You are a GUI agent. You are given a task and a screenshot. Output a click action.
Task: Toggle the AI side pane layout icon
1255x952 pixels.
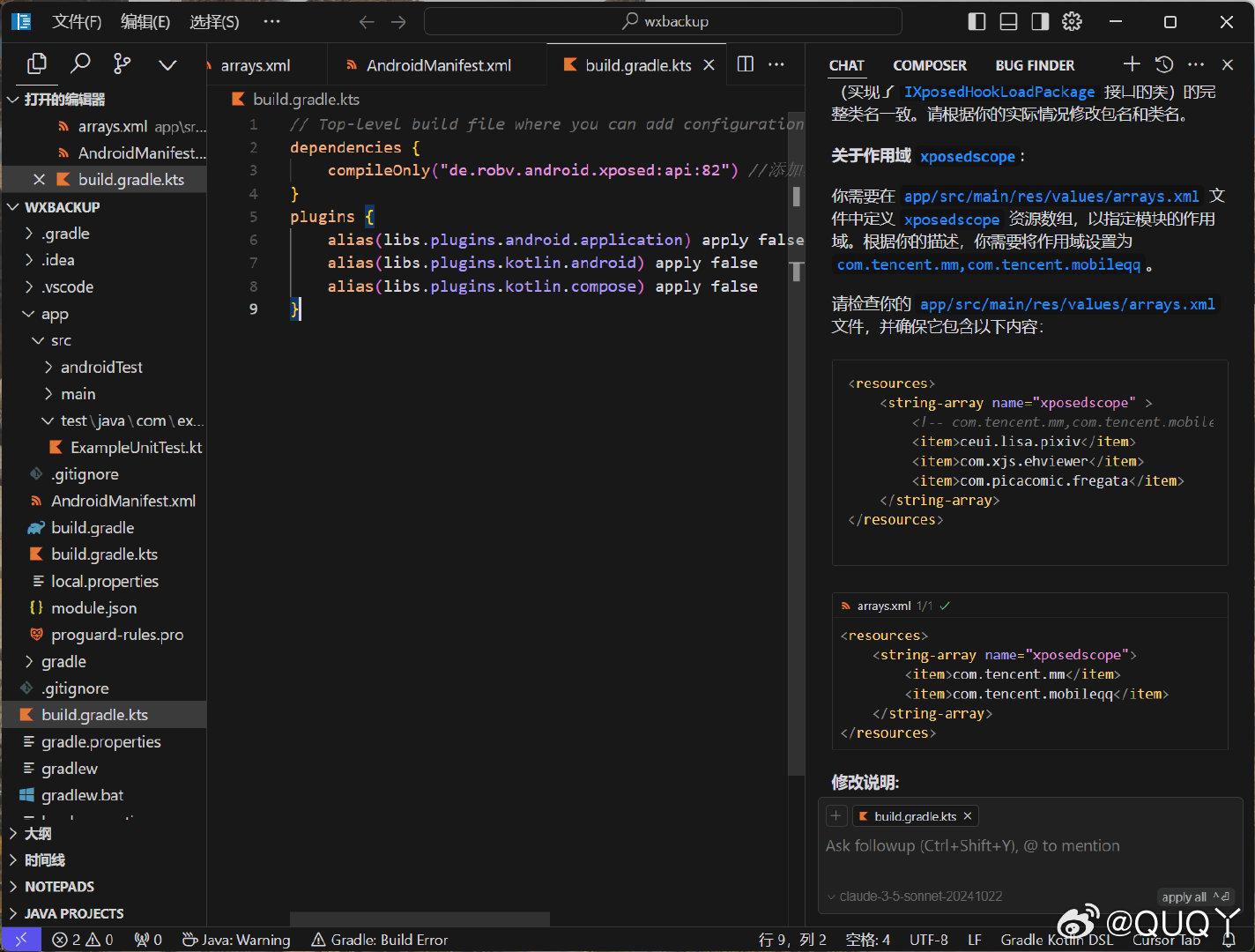tap(1040, 22)
